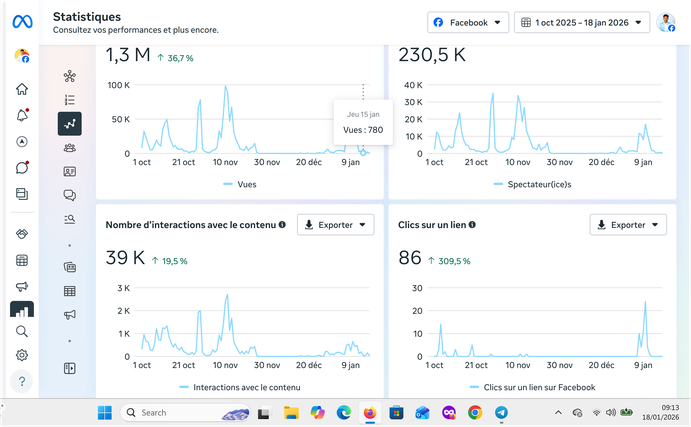Image resolution: width=691 pixels, height=427 pixels.
Task: Open the search magnifier in sidebar
Action: click(x=22, y=331)
